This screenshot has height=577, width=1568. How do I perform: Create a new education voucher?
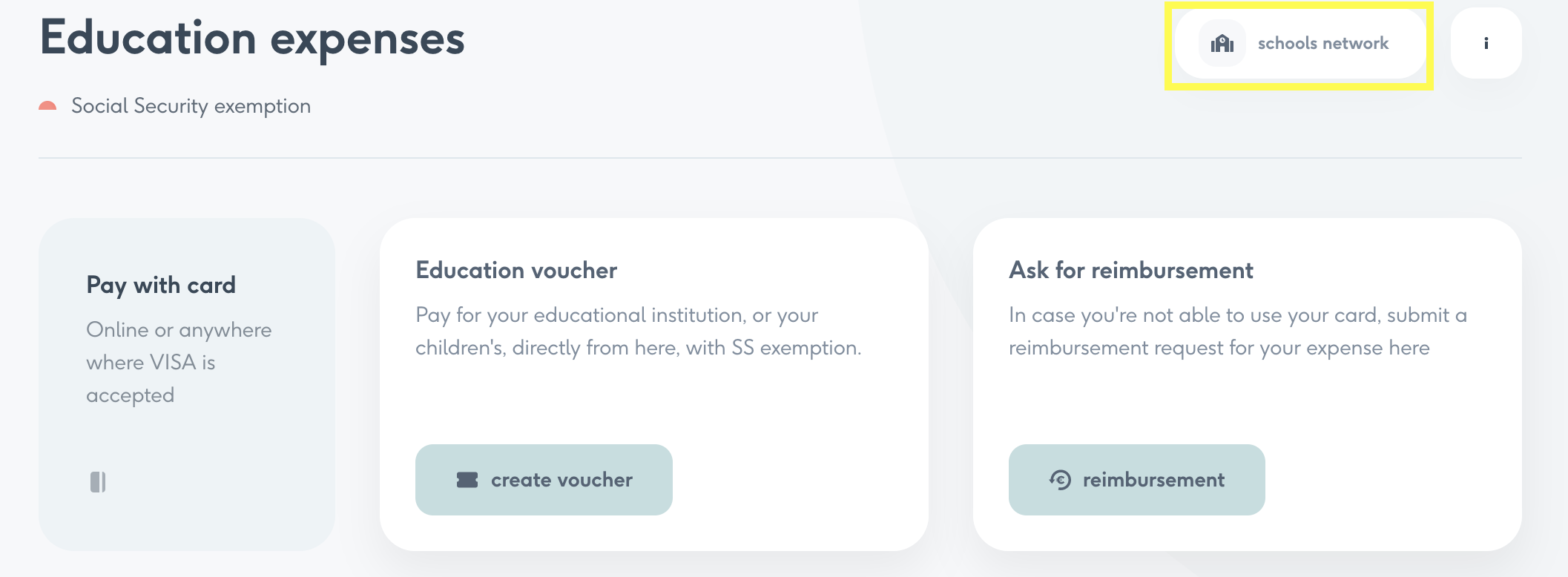544,480
